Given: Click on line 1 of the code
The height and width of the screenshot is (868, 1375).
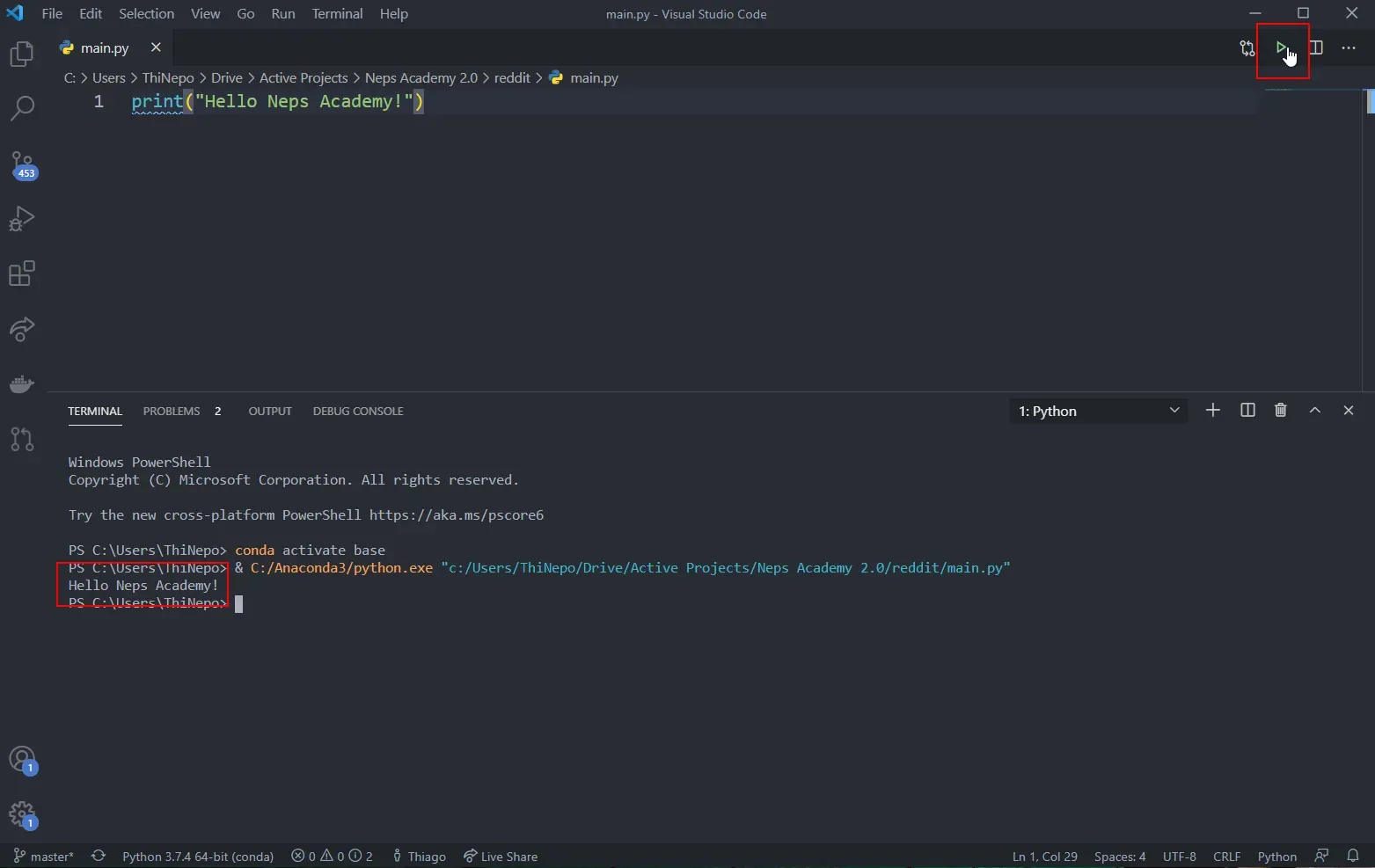Looking at the screenshot, I should coord(278,102).
